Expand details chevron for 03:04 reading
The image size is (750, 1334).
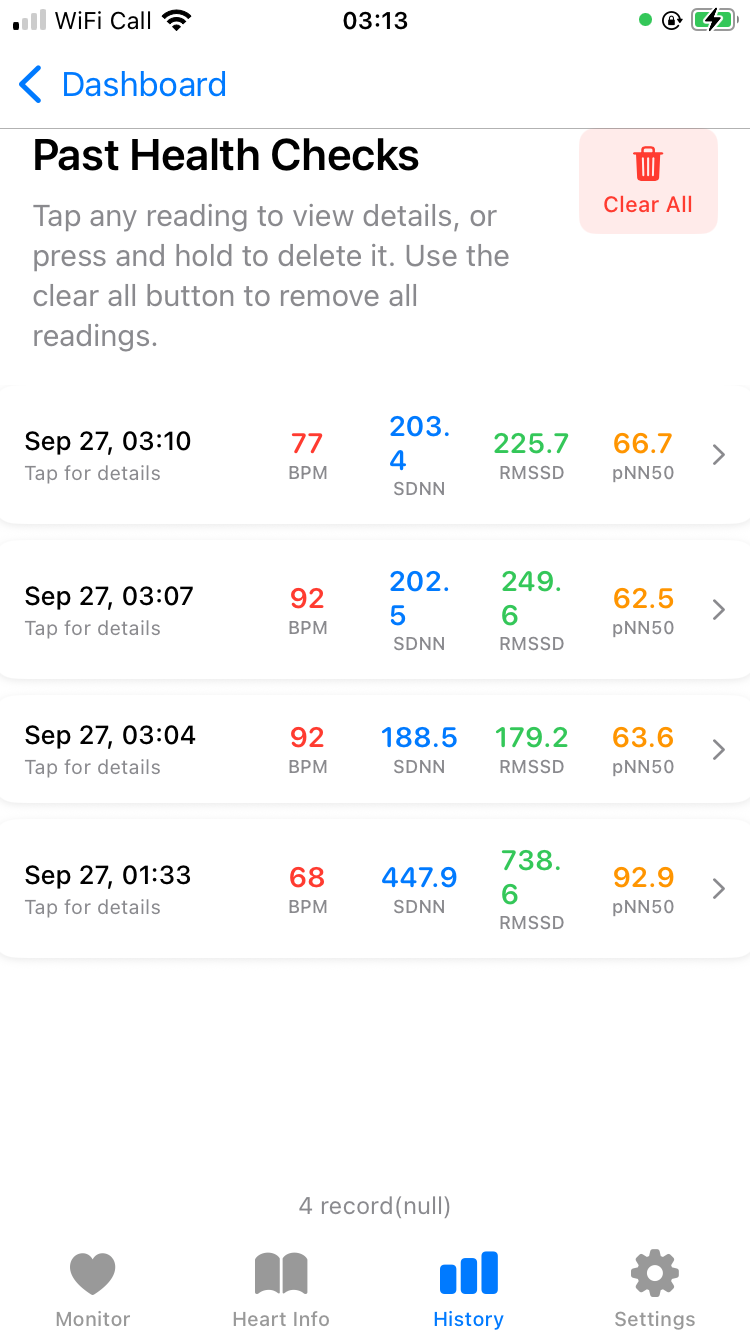[718, 750]
